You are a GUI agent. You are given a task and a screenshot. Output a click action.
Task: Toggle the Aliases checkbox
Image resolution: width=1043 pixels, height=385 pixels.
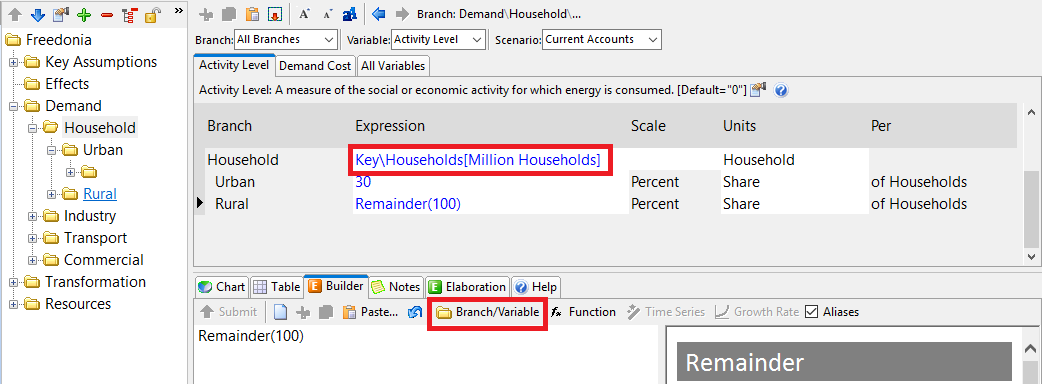click(x=811, y=312)
